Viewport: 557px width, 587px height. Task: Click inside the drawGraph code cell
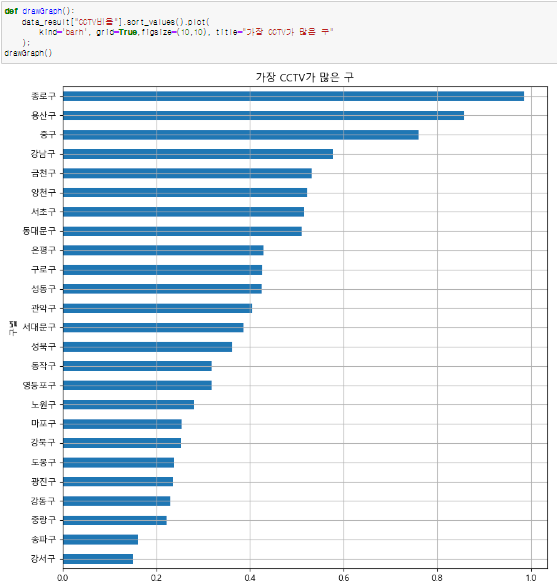pos(278,32)
